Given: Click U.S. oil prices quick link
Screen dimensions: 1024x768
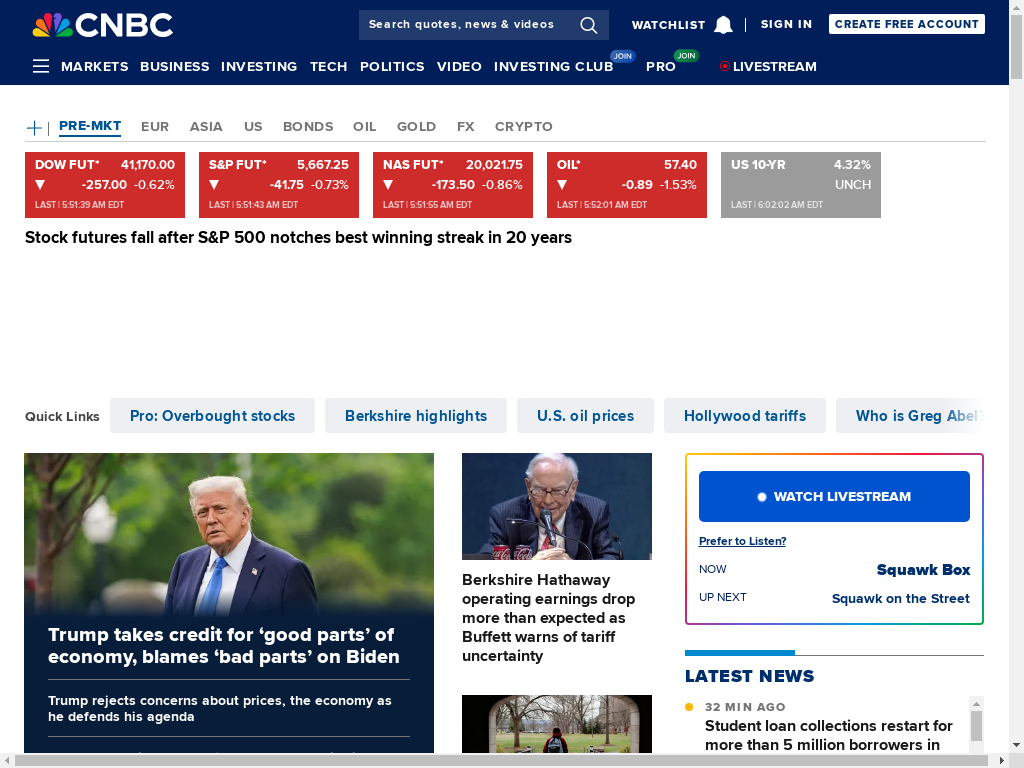Looking at the screenshot, I should (585, 415).
